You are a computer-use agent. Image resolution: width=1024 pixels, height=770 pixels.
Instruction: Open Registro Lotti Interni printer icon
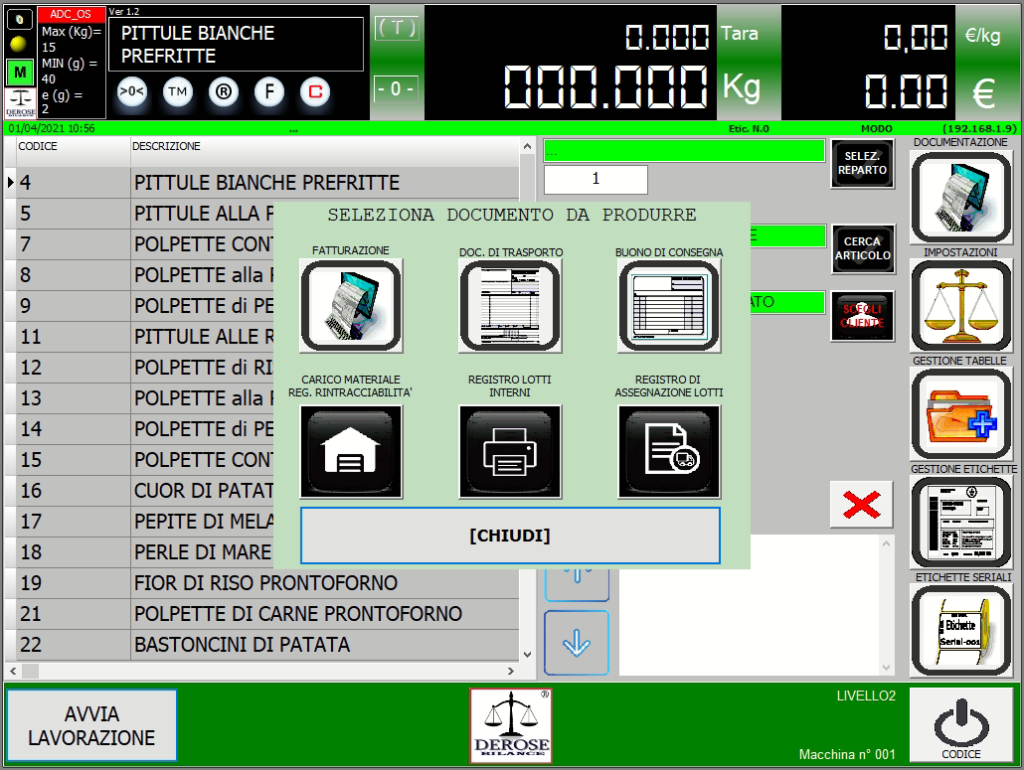pyautogui.click(x=510, y=451)
